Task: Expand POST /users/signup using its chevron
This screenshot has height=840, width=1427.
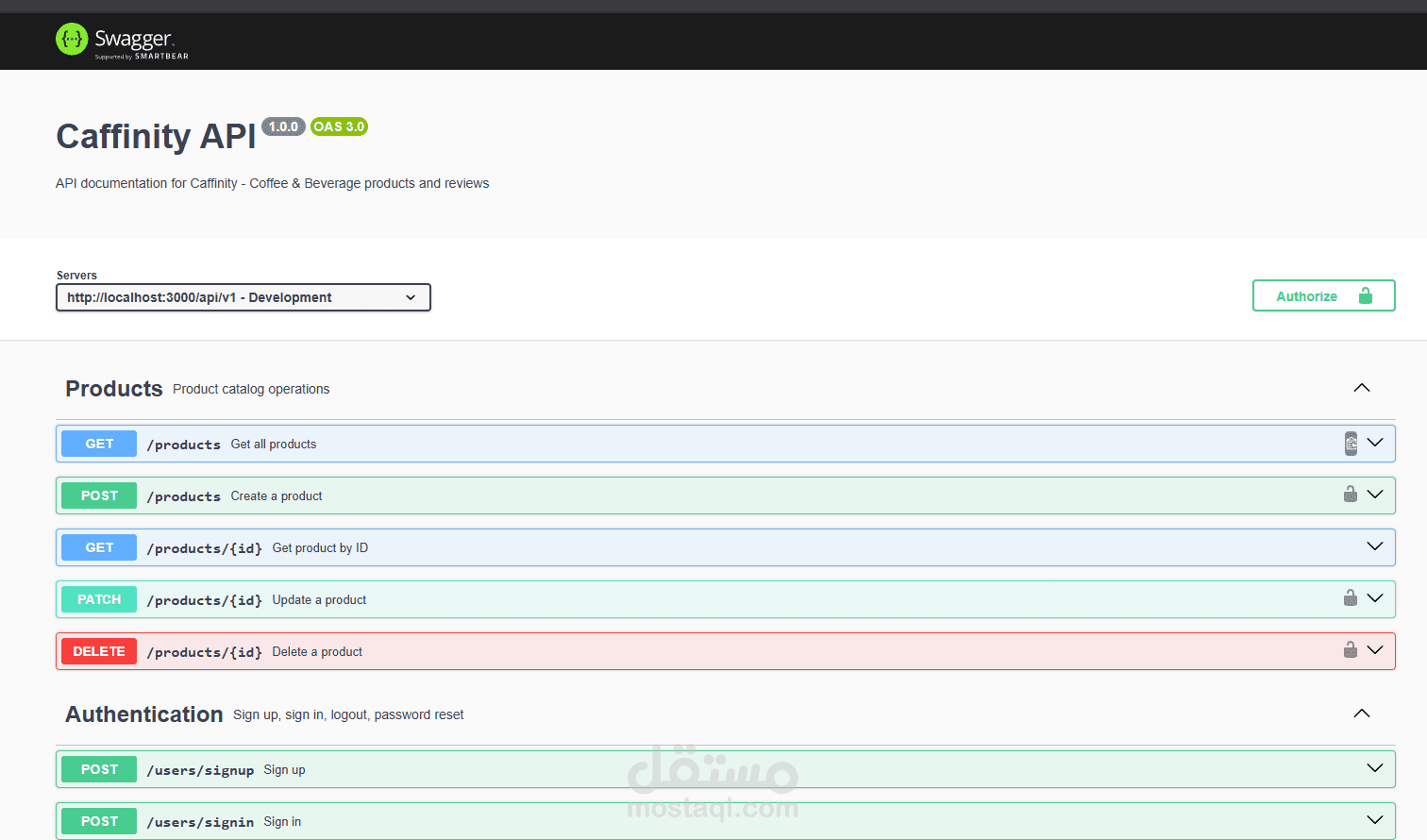Action: [1375, 768]
